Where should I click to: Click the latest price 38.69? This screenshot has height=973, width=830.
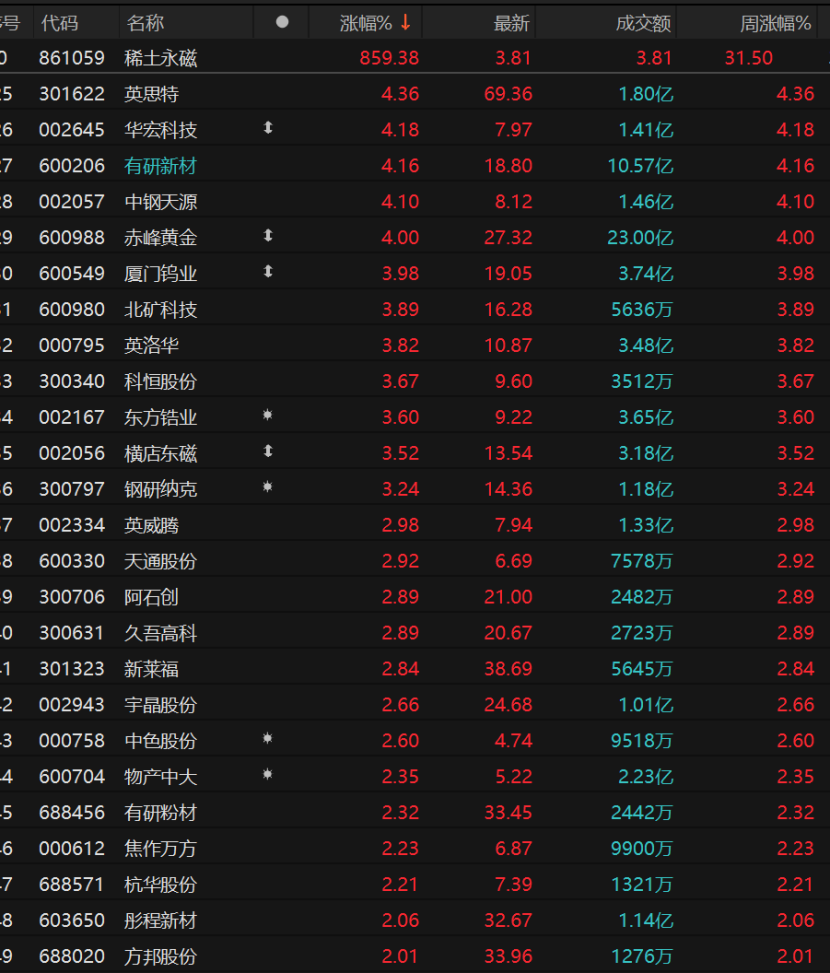[508, 669]
